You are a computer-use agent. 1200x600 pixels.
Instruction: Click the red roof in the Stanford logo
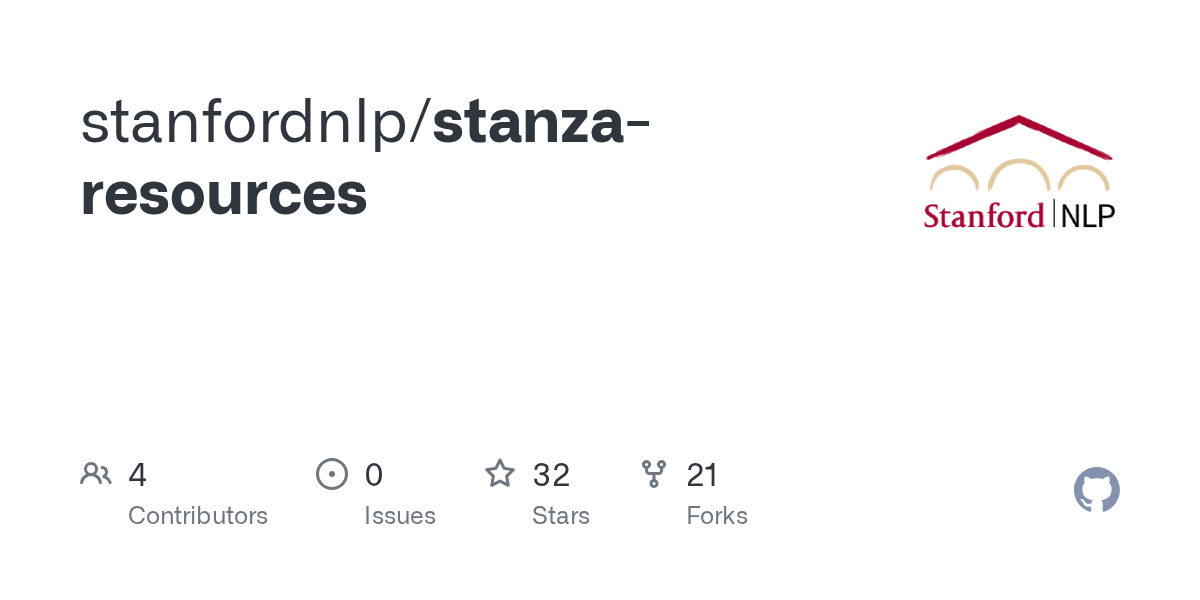tap(1018, 136)
